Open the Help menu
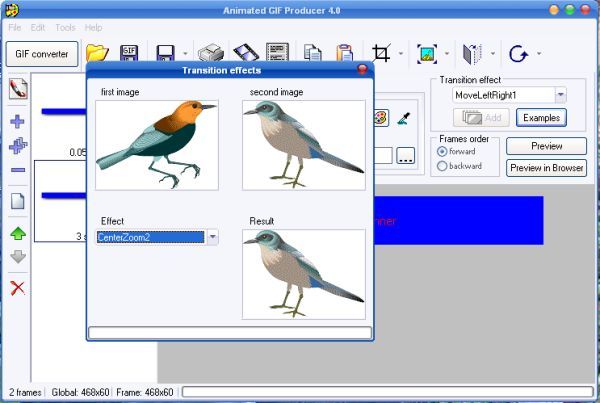600x403 pixels. pos(93,28)
